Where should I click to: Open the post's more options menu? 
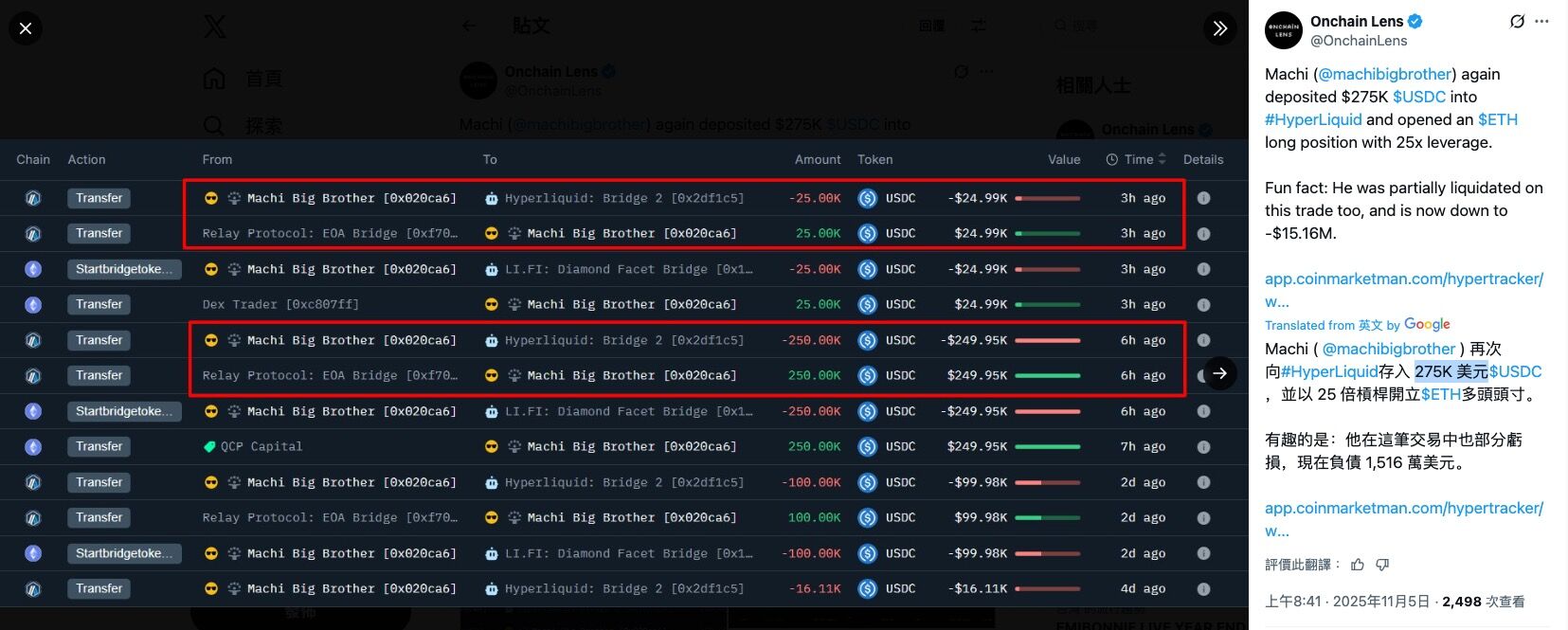pos(1542,21)
